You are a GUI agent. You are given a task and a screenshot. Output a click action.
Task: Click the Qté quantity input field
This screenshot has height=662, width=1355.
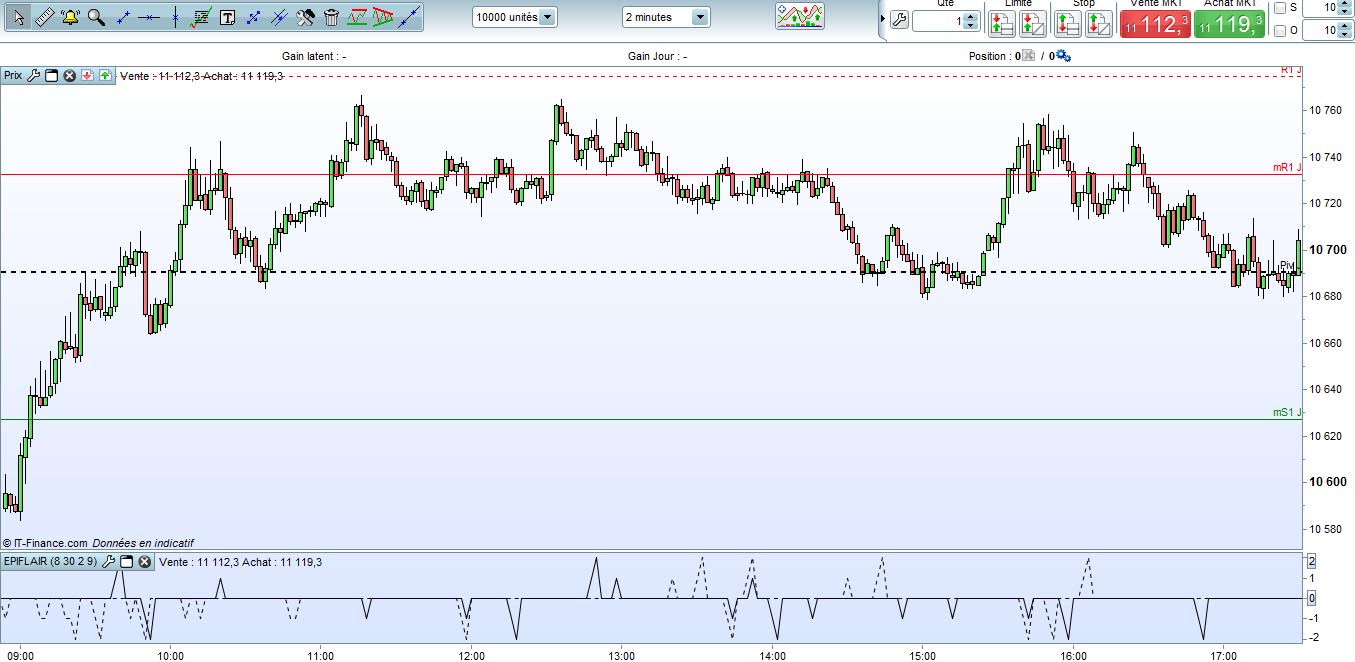pyautogui.click(x=938, y=21)
